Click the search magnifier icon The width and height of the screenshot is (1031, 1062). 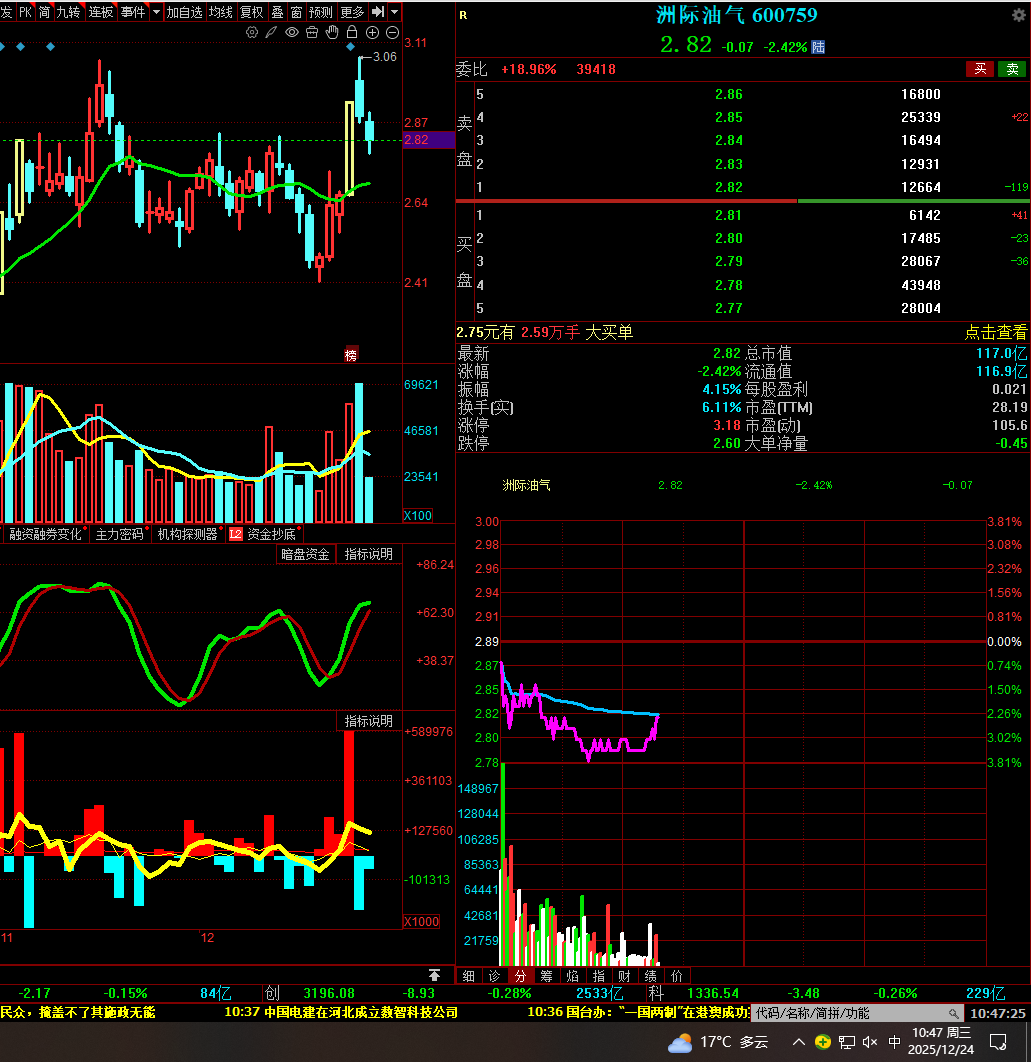(x=954, y=1013)
